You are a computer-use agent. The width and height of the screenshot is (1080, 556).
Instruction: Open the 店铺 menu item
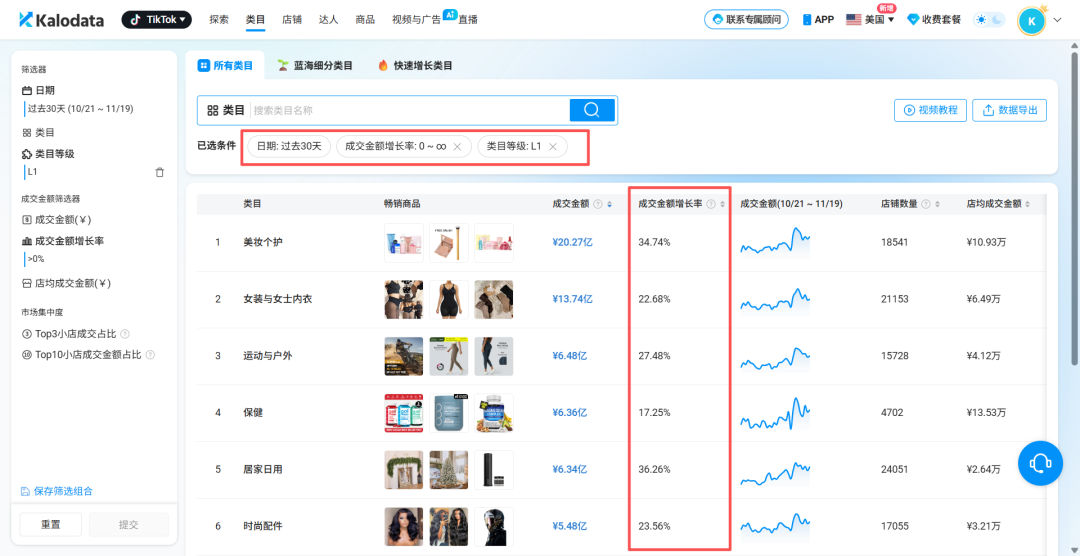[x=292, y=20]
